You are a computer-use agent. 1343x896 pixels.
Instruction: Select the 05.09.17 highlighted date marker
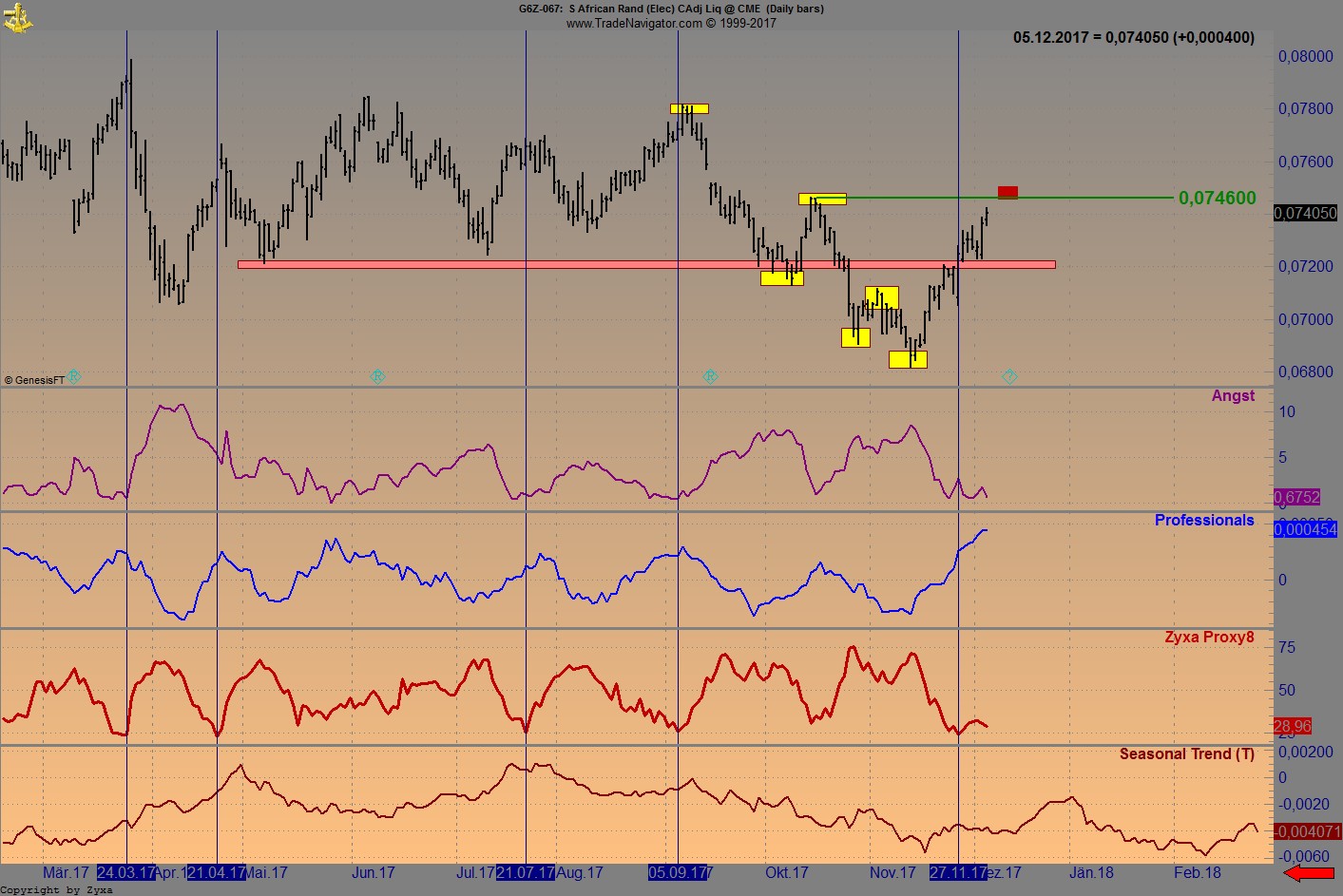(678, 872)
